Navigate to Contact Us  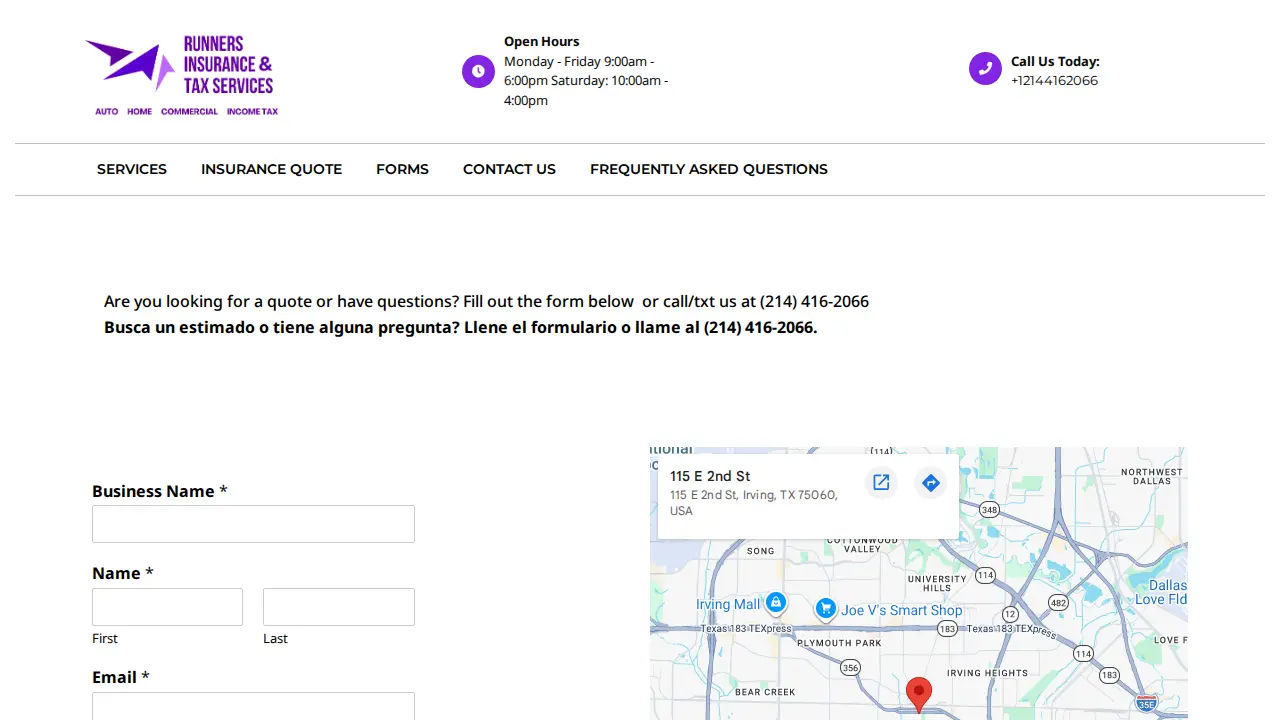[x=509, y=169]
